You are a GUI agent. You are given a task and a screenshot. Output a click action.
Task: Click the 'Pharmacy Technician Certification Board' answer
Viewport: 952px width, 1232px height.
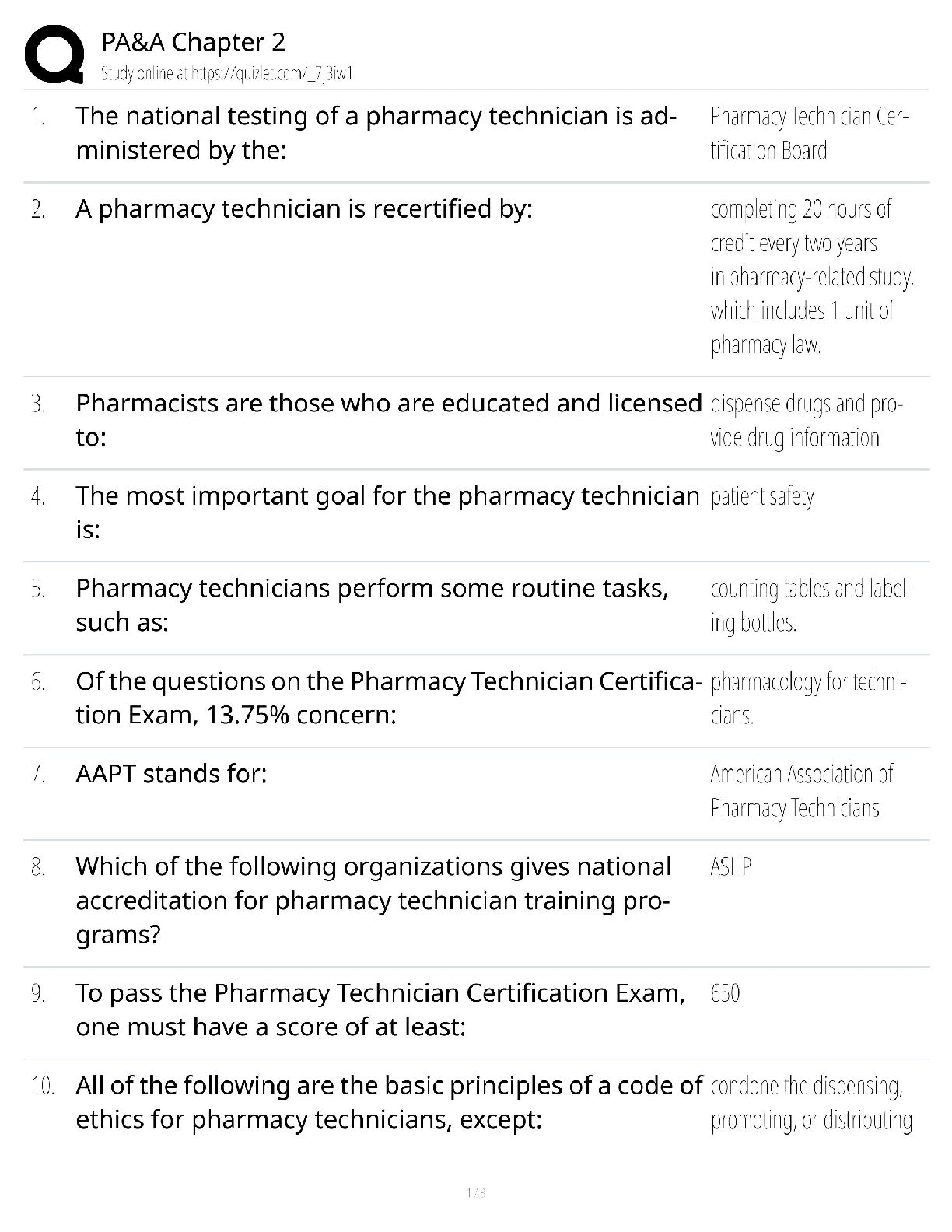coord(809,133)
